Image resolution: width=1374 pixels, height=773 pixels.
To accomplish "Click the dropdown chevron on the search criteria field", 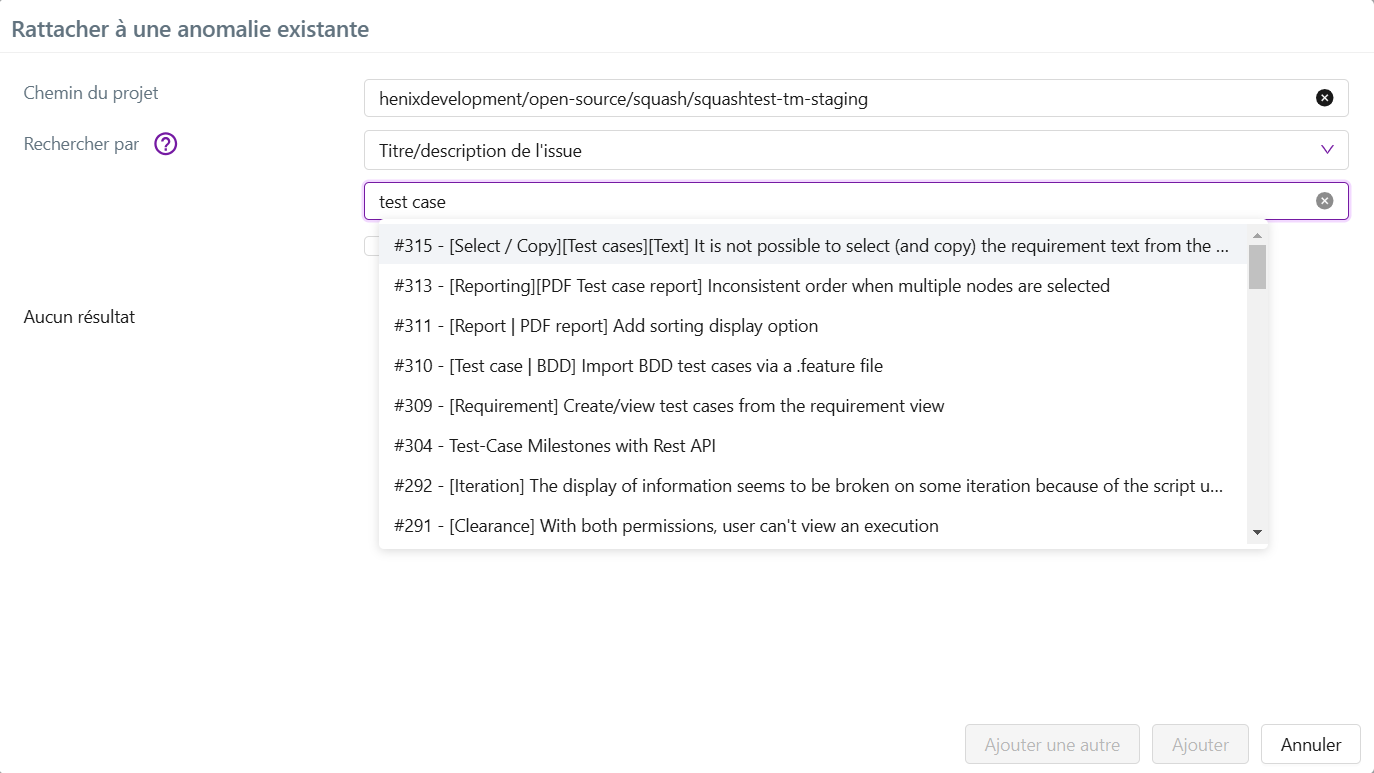I will (x=1328, y=149).
